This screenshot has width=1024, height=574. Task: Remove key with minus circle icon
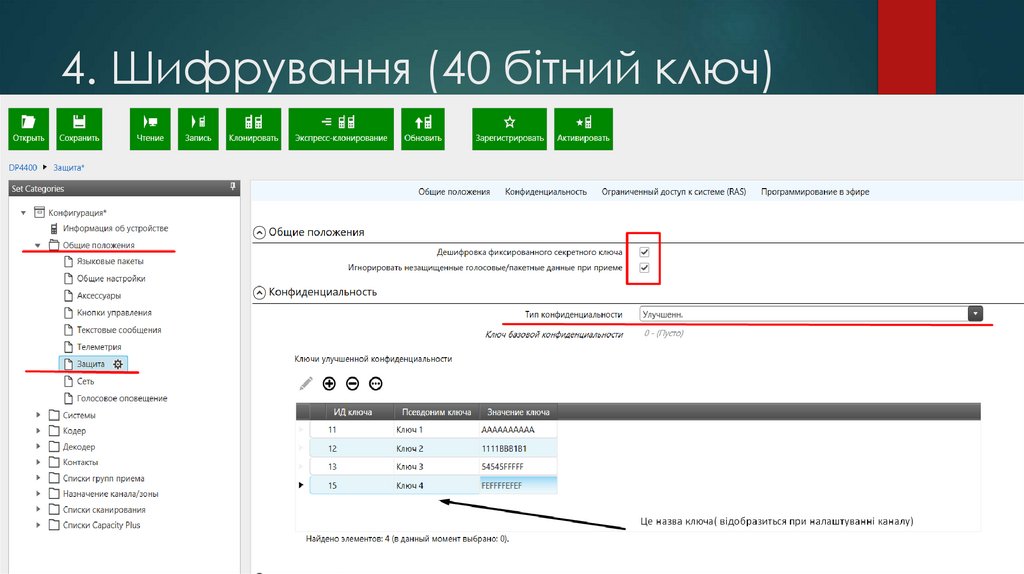pyautogui.click(x=353, y=383)
